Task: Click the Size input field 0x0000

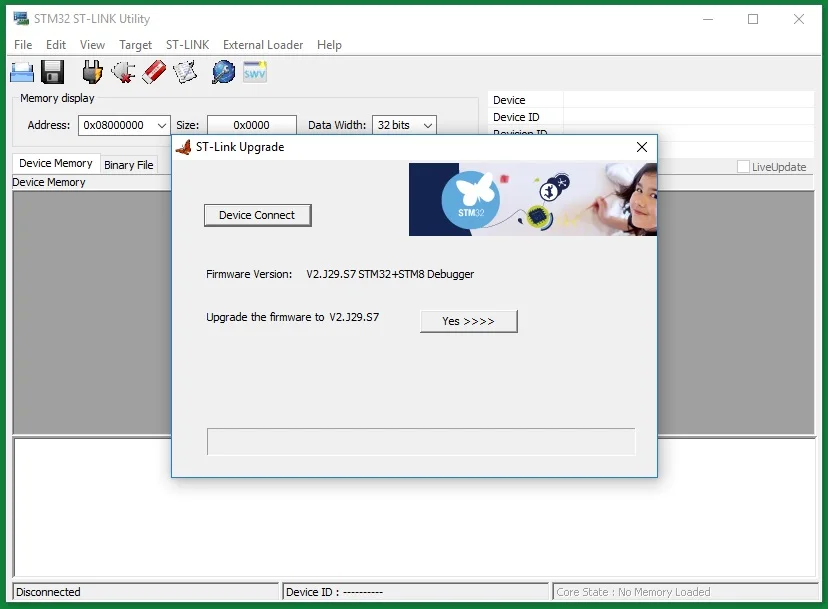Action: click(251, 126)
